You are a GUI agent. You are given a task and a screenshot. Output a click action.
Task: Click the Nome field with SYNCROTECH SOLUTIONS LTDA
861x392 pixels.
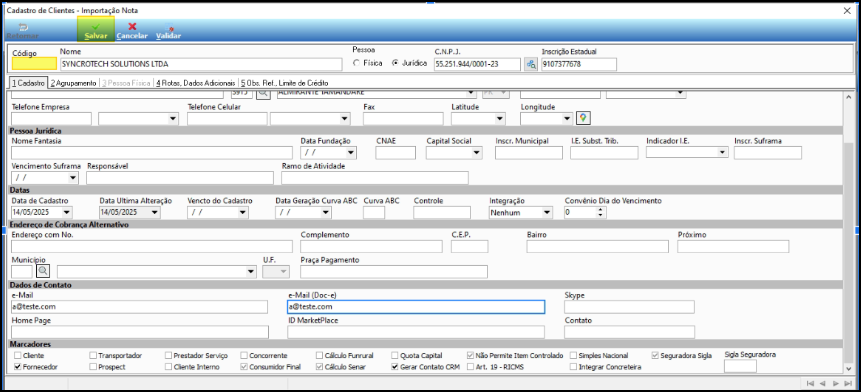click(200, 64)
